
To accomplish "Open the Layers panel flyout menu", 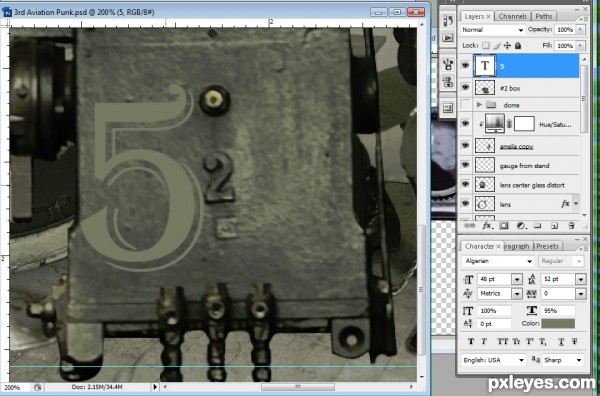I will click(x=583, y=19).
